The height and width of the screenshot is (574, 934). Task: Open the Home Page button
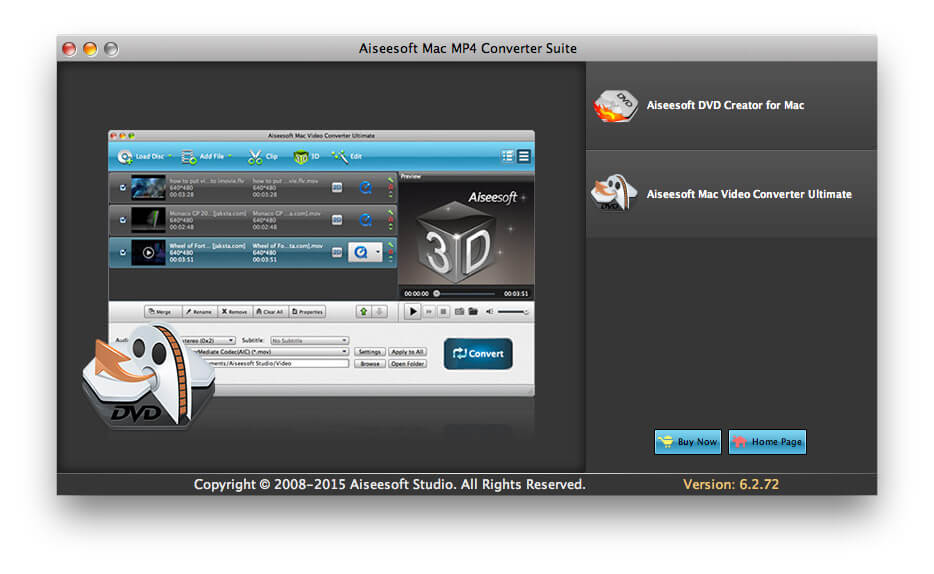[767, 442]
